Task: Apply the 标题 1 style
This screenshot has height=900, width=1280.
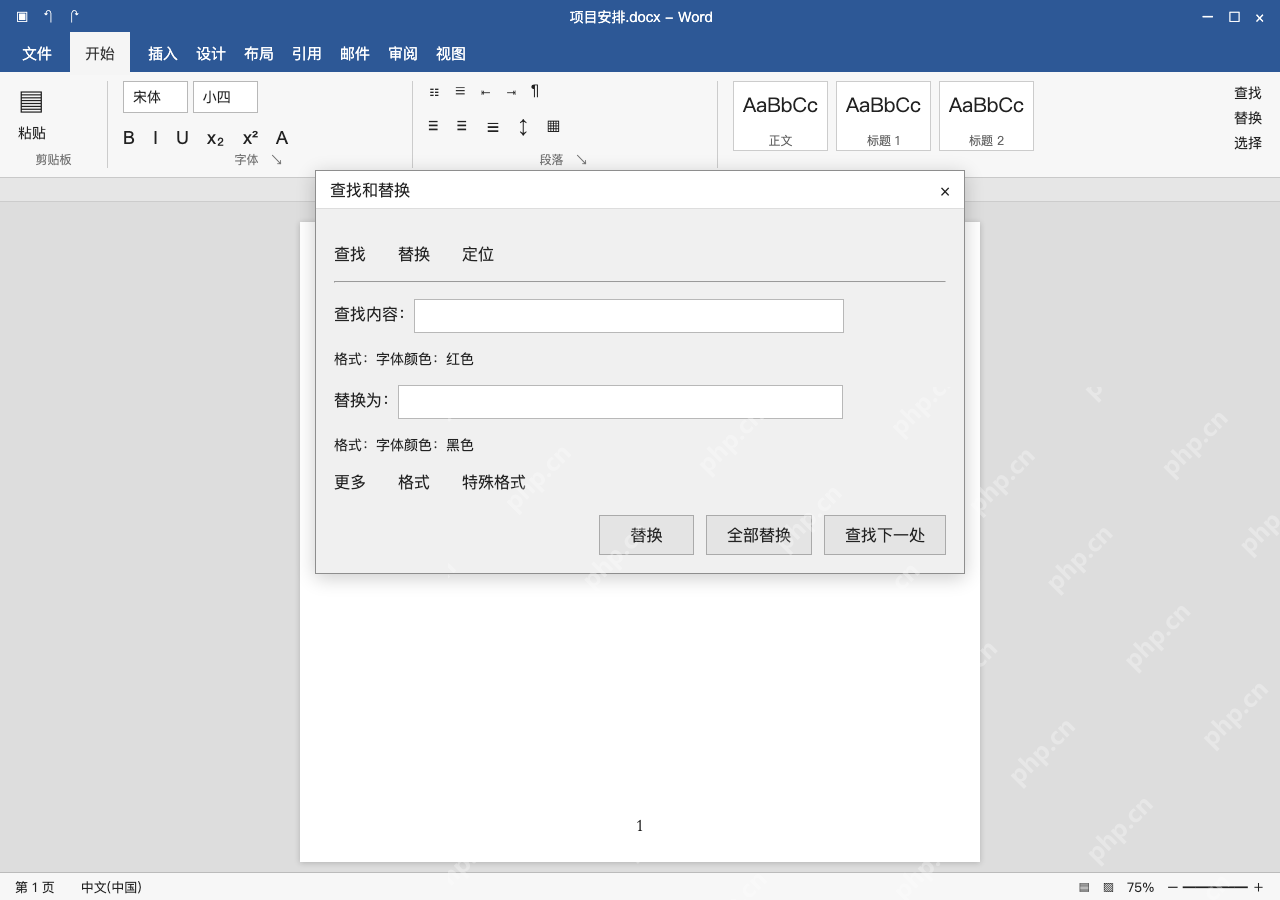Action: pos(883,116)
